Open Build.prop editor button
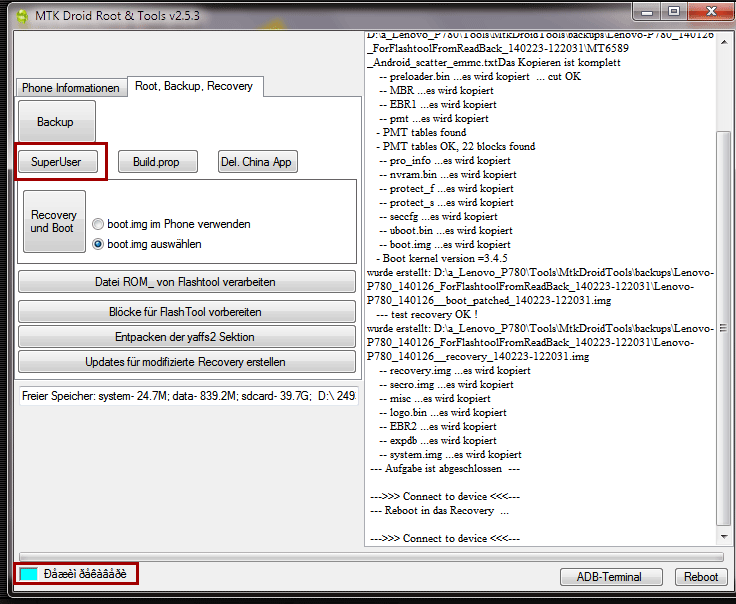 [158, 162]
